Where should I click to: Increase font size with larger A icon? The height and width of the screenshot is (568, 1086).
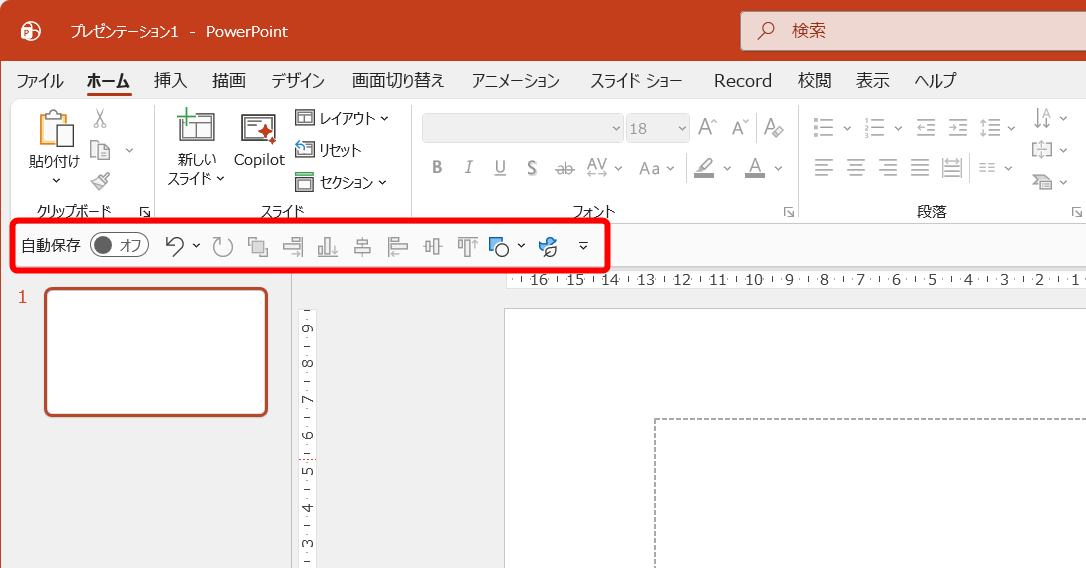point(707,127)
